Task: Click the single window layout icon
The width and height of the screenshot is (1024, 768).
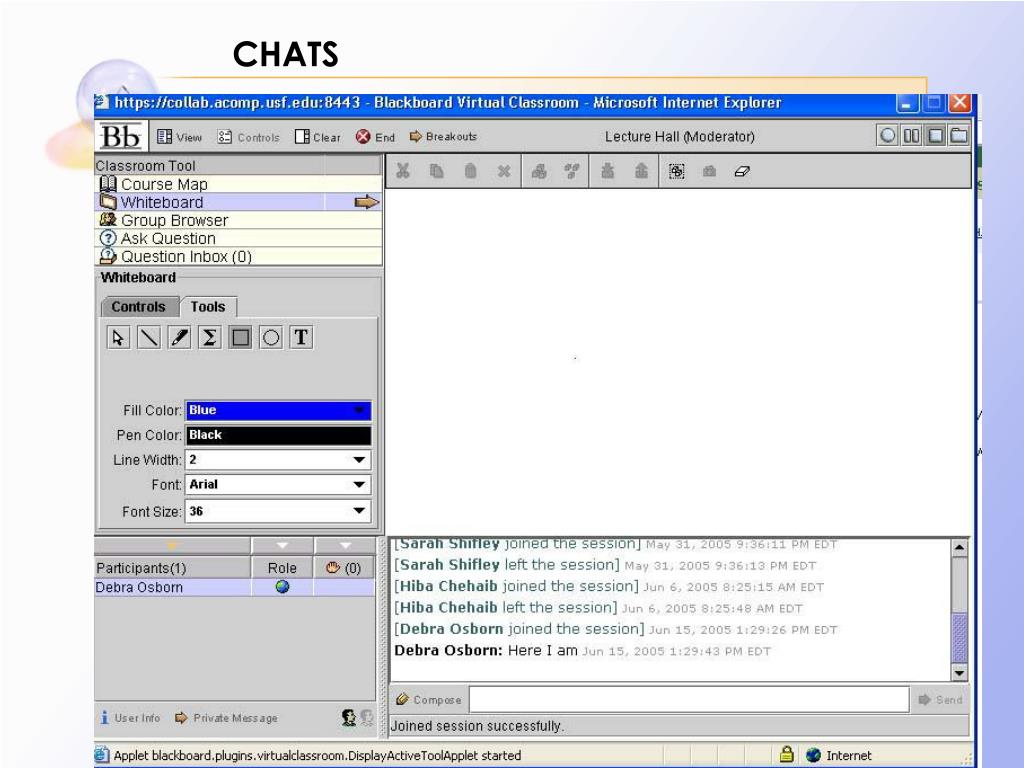Action: pyautogui.click(x=936, y=136)
